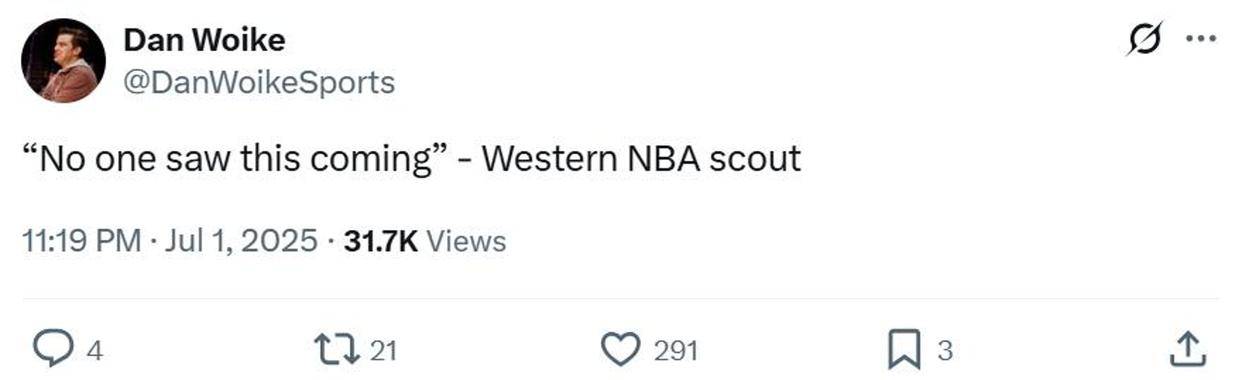Open the Grok explain-post icon
Image resolution: width=1242 pixels, height=380 pixels.
tap(1141, 40)
